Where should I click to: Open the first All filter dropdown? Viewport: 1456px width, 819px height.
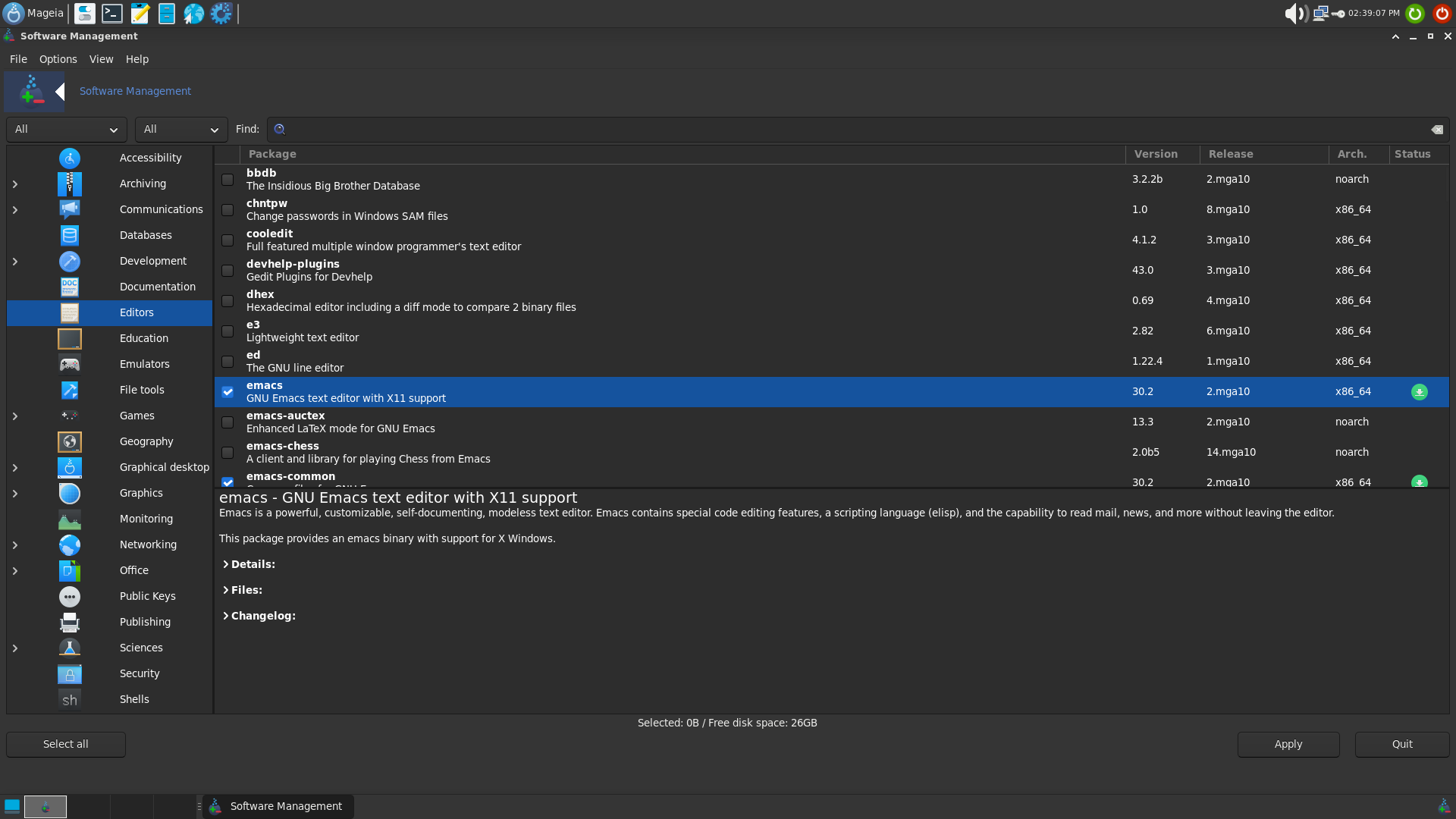[x=67, y=130]
